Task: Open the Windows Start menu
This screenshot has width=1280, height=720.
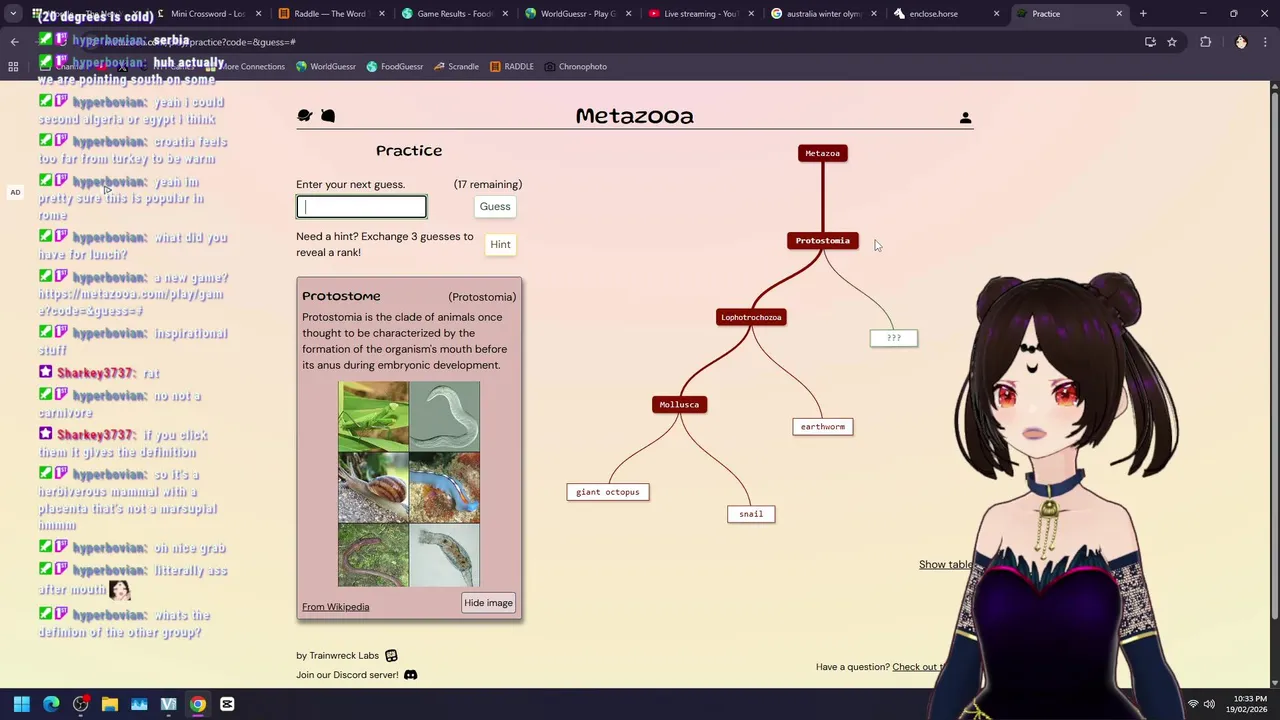Action: (x=22, y=704)
